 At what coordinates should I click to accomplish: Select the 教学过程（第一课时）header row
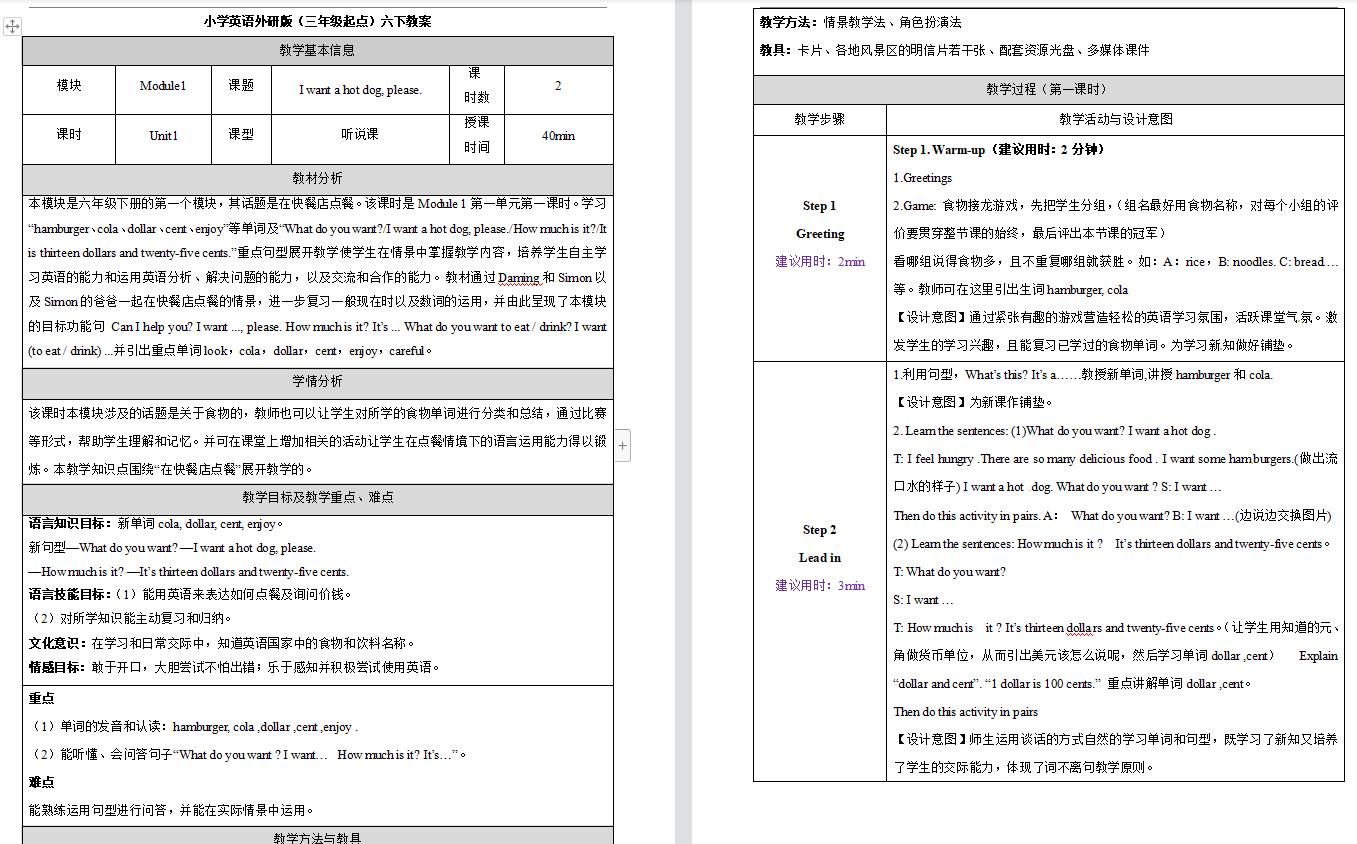tap(1048, 90)
